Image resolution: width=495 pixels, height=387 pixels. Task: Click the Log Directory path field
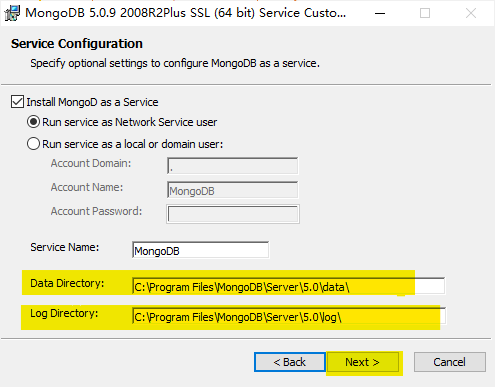click(289, 316)
